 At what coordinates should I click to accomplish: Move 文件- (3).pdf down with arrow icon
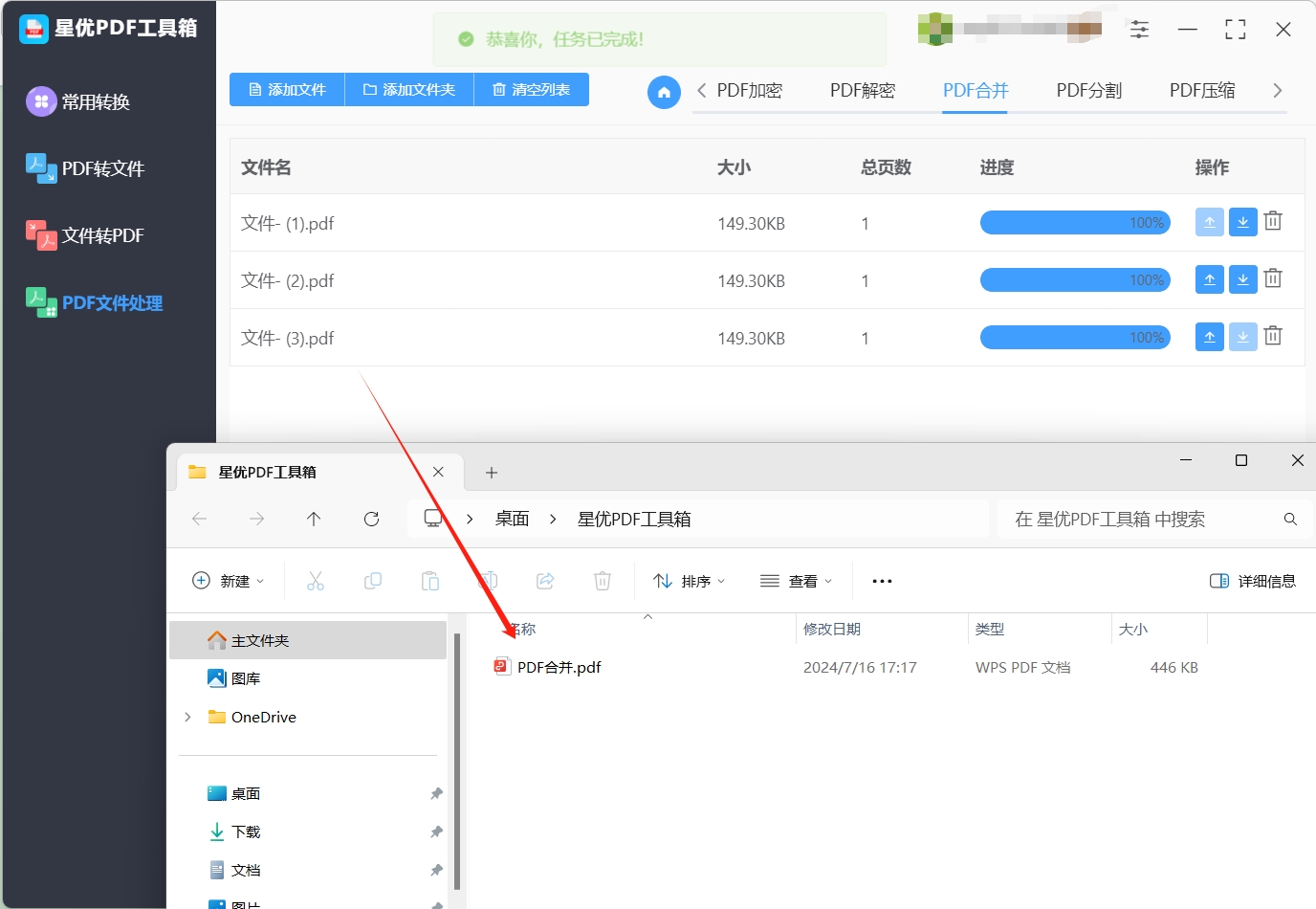pyautogui.click(x=1242, y=337)
